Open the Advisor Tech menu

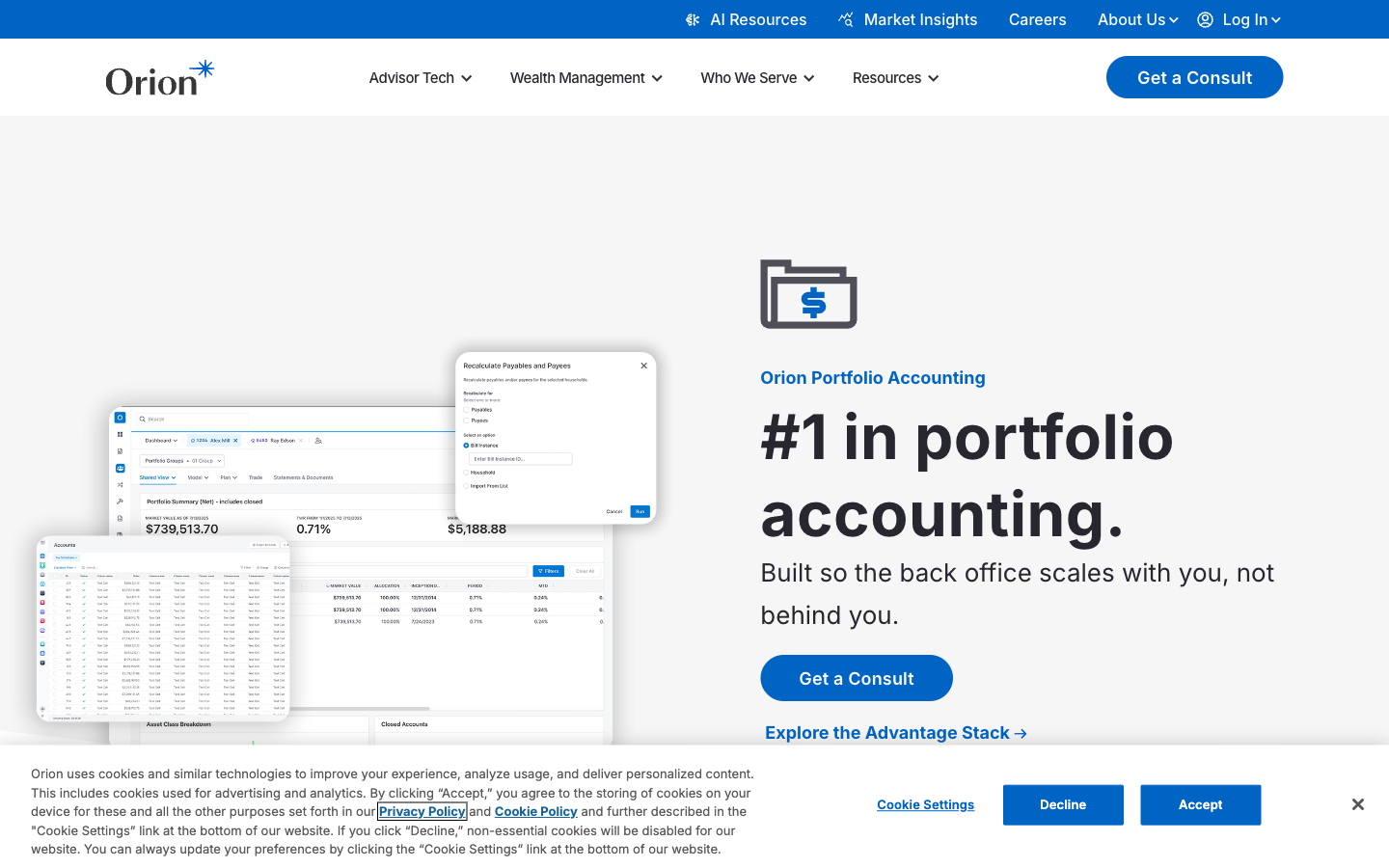pos(421,78)
